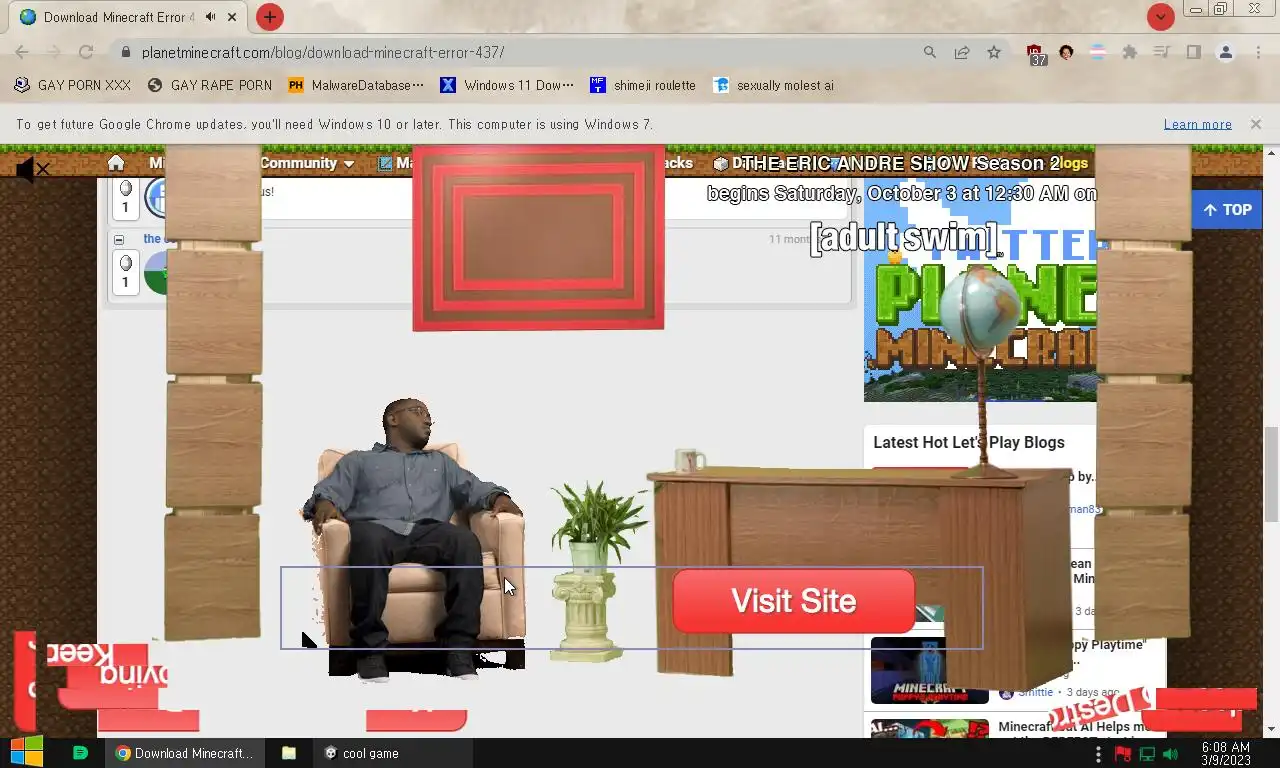
Task: Follow the Learn more link in update bar
Action: coord(1197,124)
